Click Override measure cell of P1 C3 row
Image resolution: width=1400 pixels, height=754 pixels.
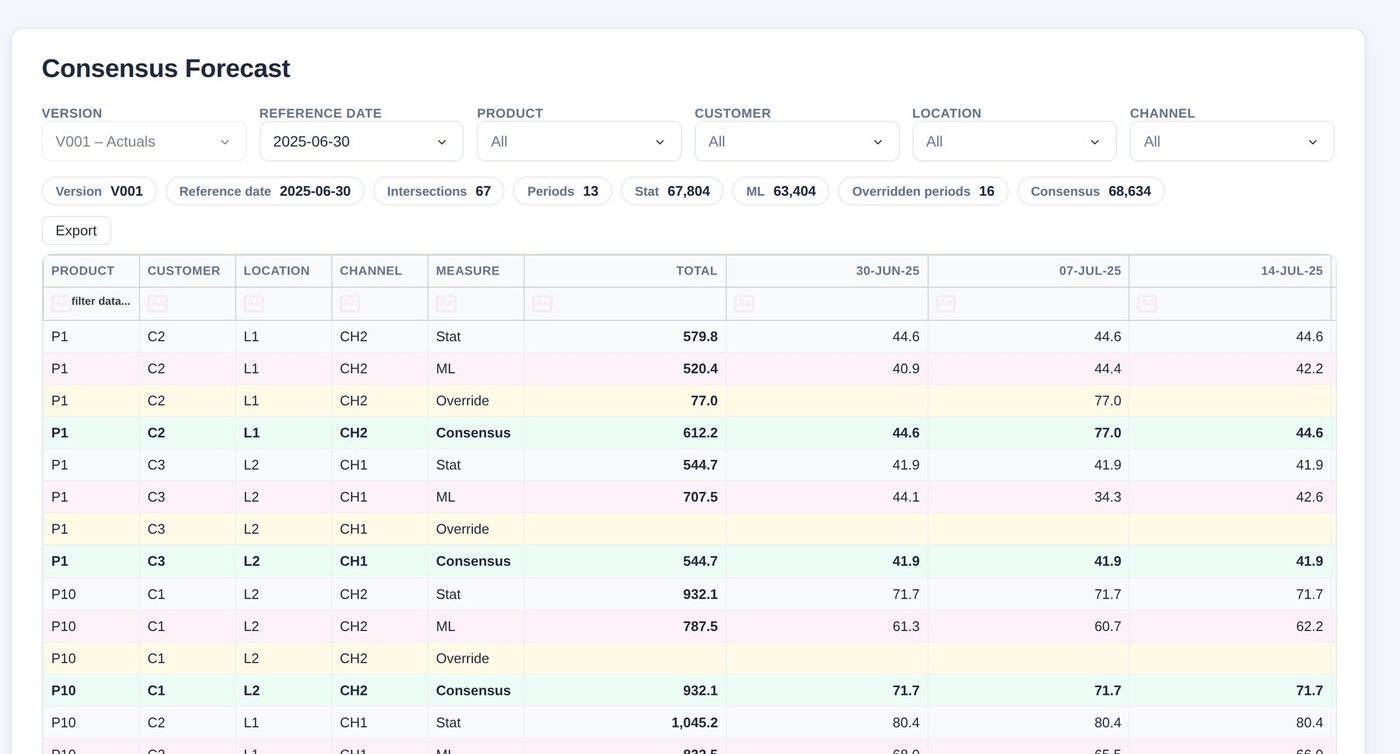(x=475, y=529)
